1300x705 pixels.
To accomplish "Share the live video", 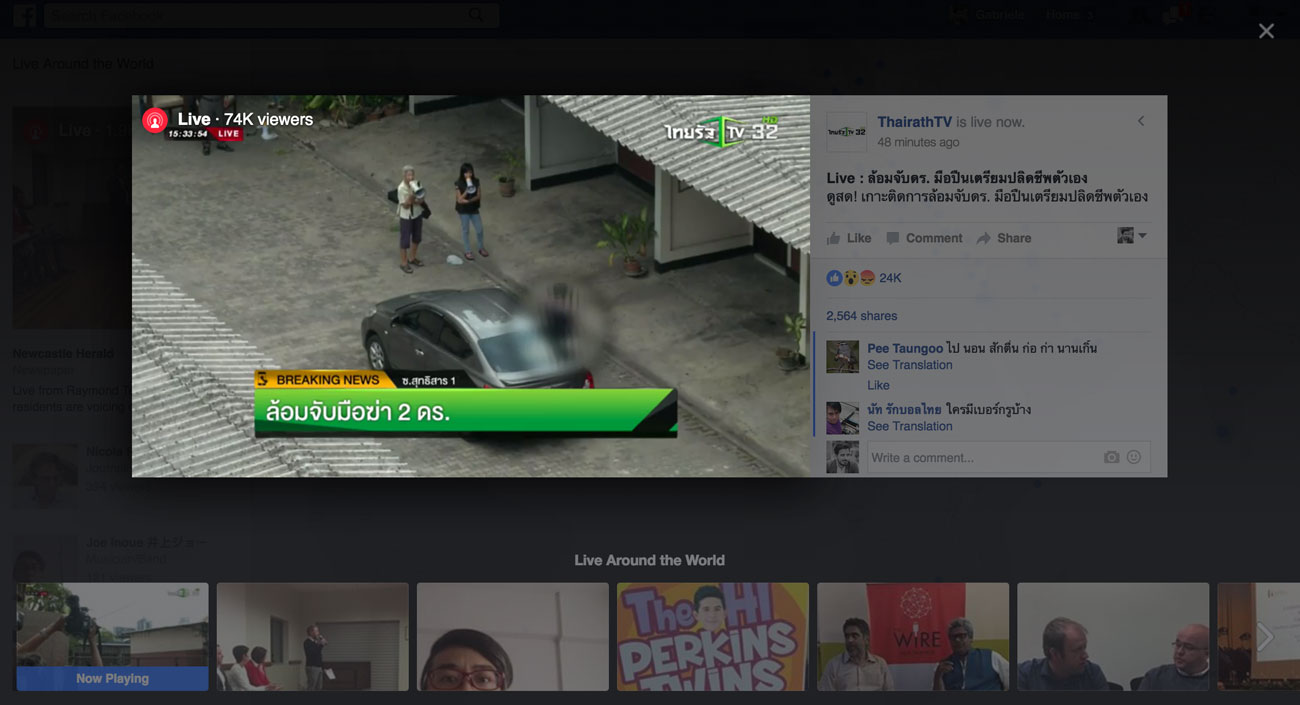I will pyautogui.click(x=1004, y=238).
